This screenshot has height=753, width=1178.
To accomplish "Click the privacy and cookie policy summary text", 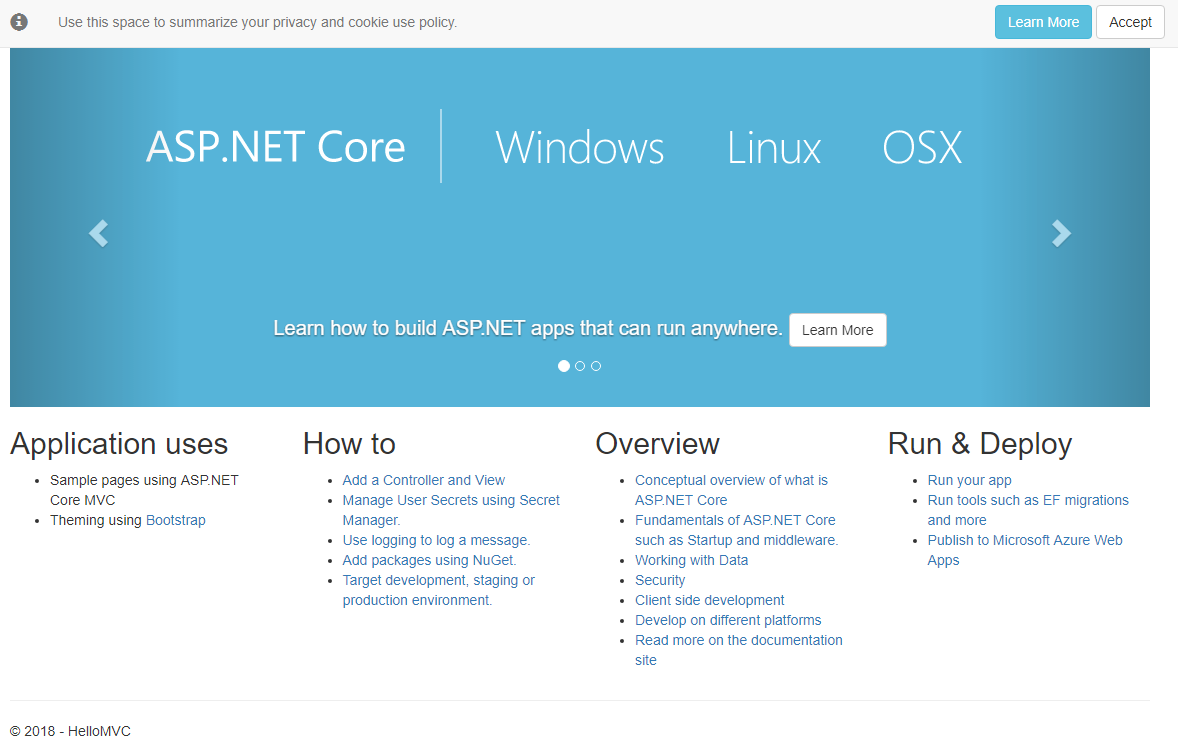I will [257, 23].
